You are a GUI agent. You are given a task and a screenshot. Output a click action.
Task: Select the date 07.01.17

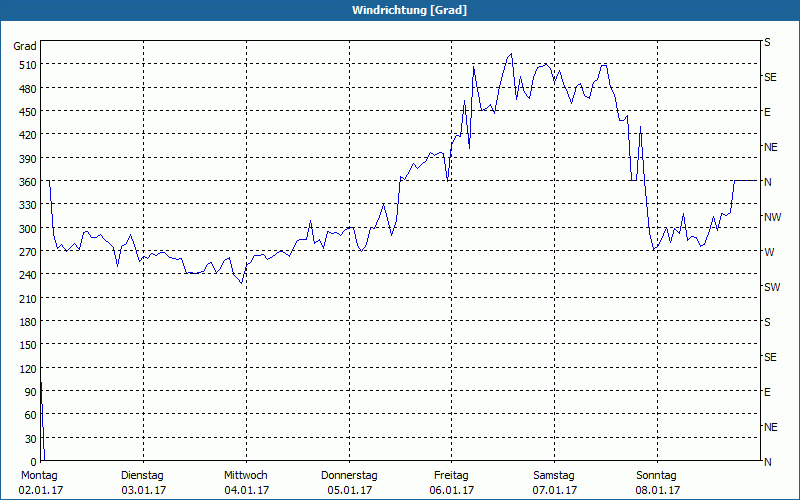pos(555,490)
